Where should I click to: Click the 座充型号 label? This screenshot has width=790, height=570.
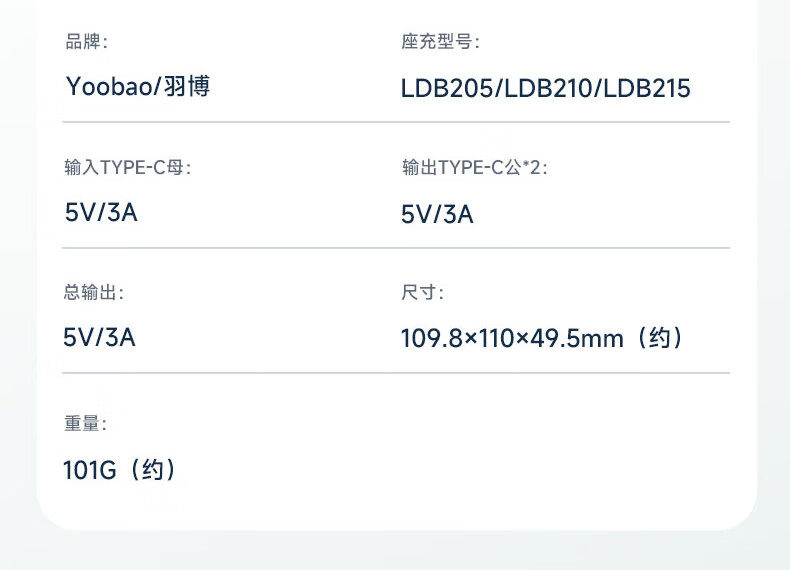tap(440, 42)
